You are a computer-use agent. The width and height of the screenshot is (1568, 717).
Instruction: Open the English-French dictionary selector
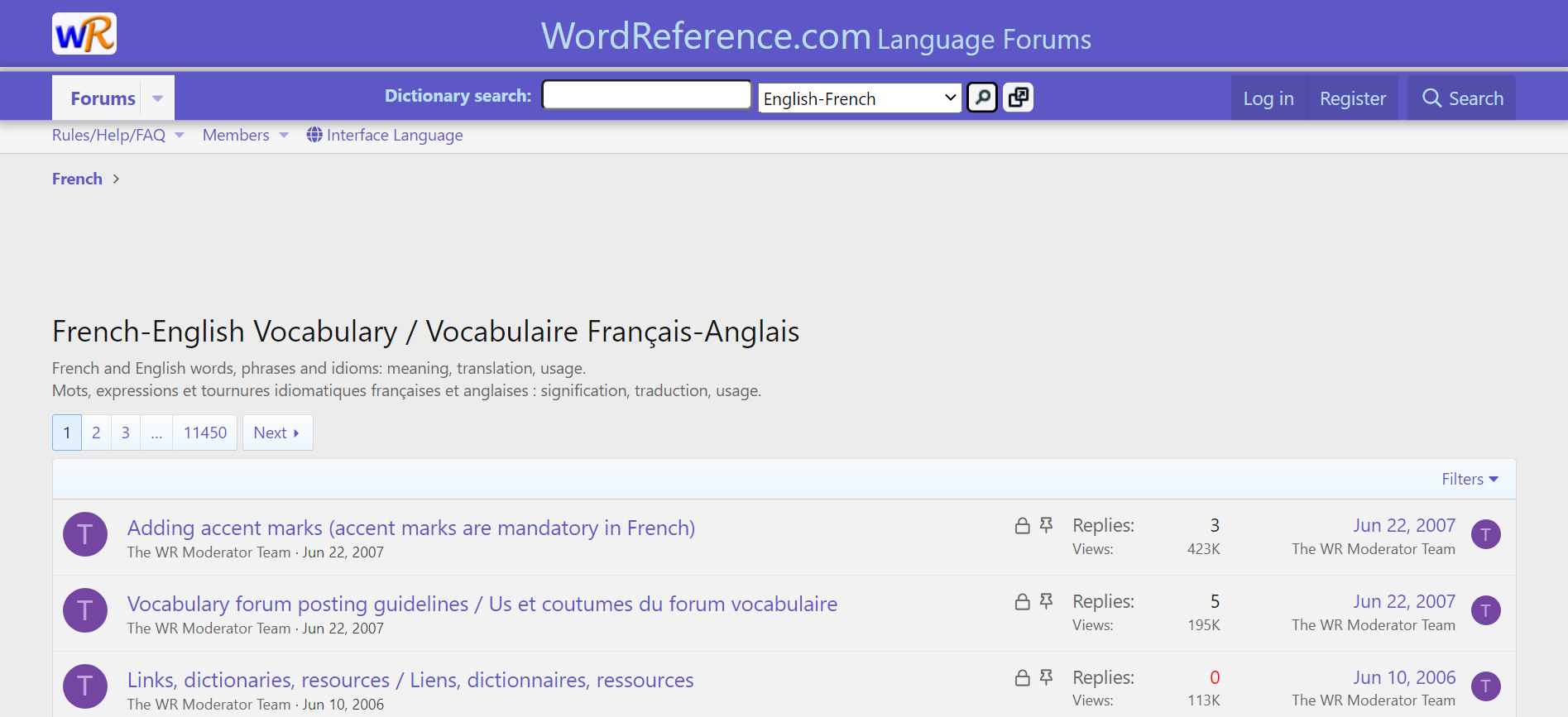point(860,98)
